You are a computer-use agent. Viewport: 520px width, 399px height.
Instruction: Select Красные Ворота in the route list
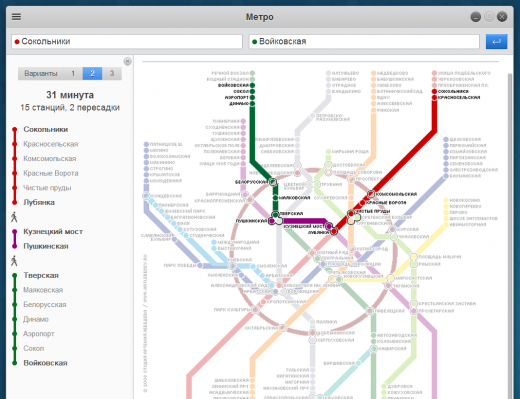pyautogui.click(x=51, y=173)
